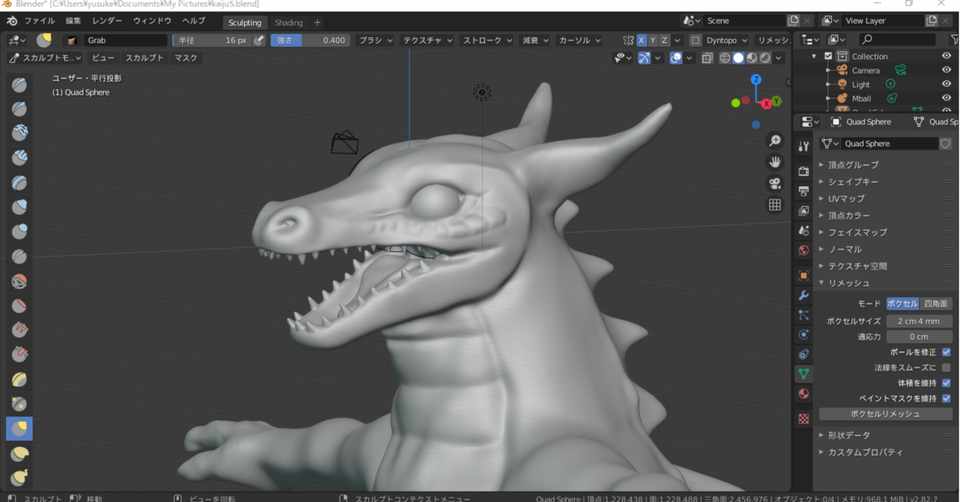Select the Draw brush at toolbar top
This screenshot has height=502, width=960.
(19, 84)
